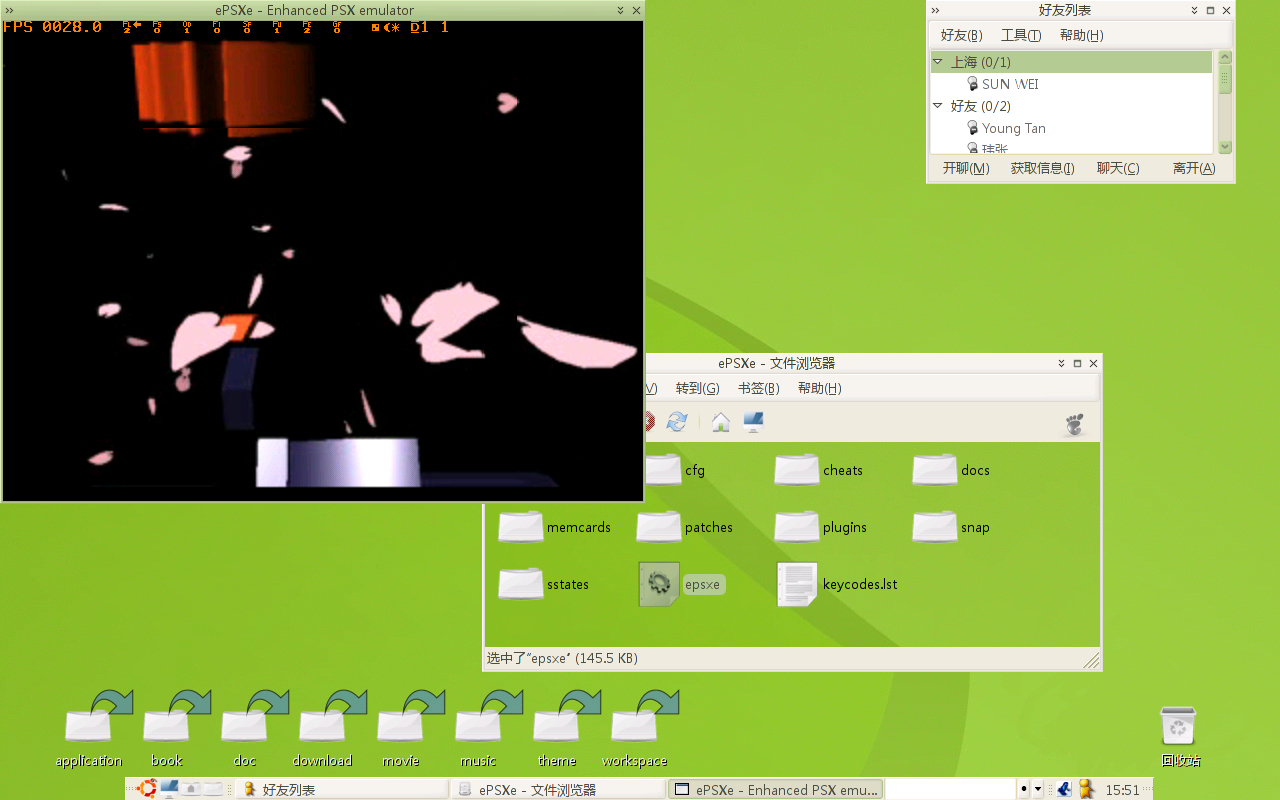Roll up the file browser window
Image resolution: width=1280 pixels, height=800 pixels.
1062,364
